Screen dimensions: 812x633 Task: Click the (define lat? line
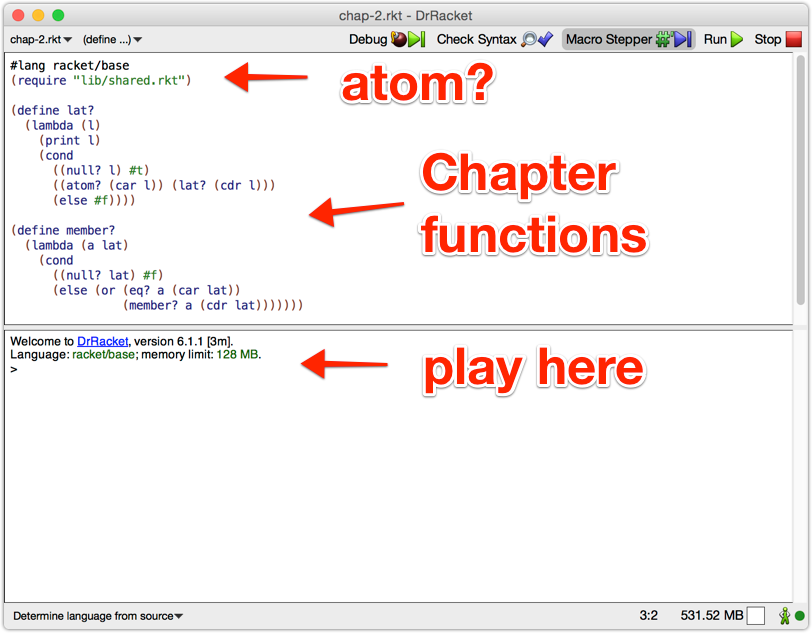[x=52, y=110]
